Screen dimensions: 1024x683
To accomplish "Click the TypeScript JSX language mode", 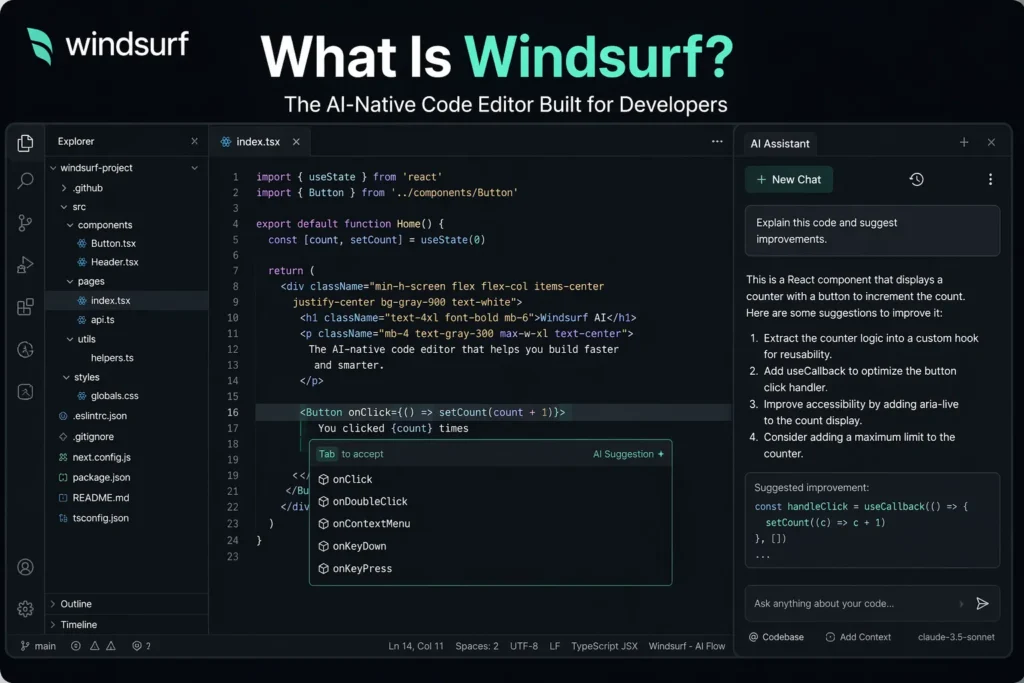I will point(604,646).
